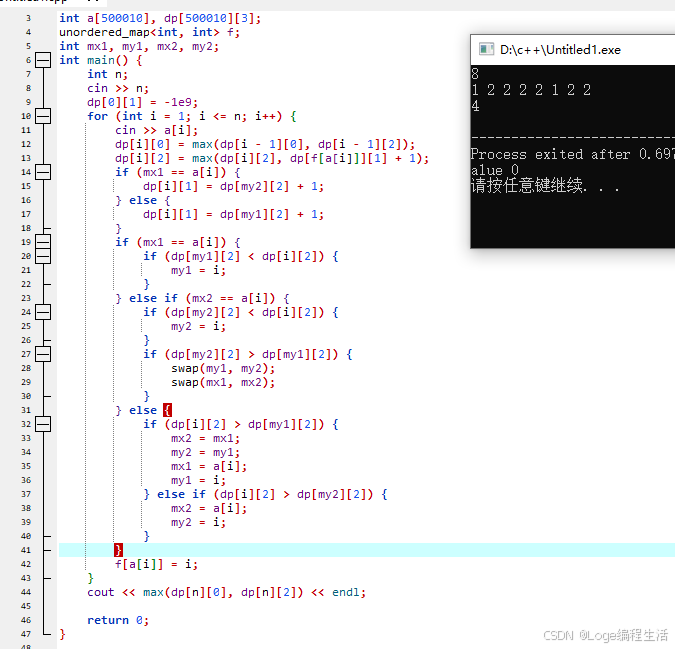Click the console window icon of Untitled1.exe
675x649 pixels.
(x=486, y=49)
